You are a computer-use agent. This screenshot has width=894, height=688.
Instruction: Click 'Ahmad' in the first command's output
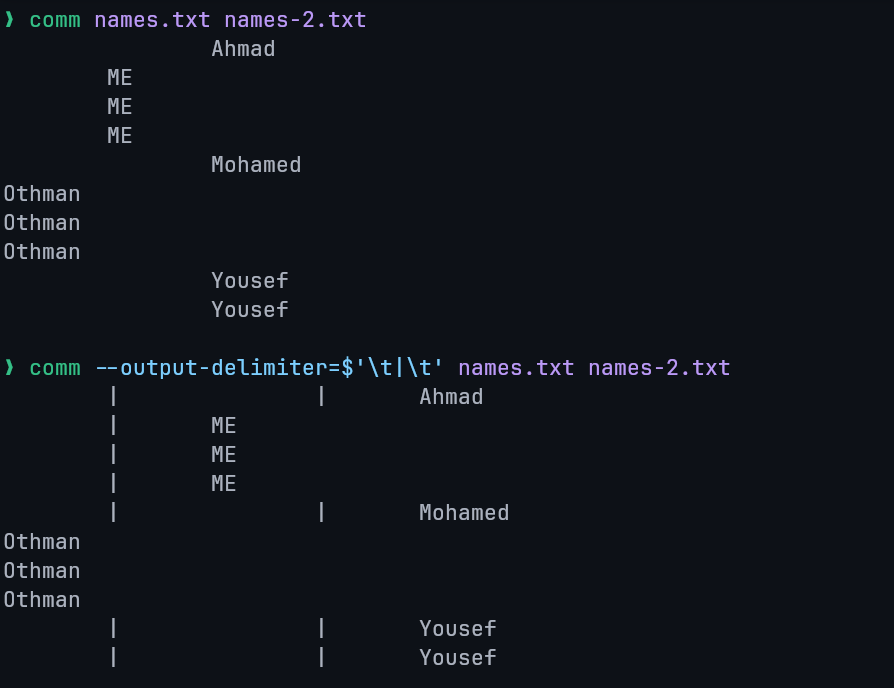point(243,49)
